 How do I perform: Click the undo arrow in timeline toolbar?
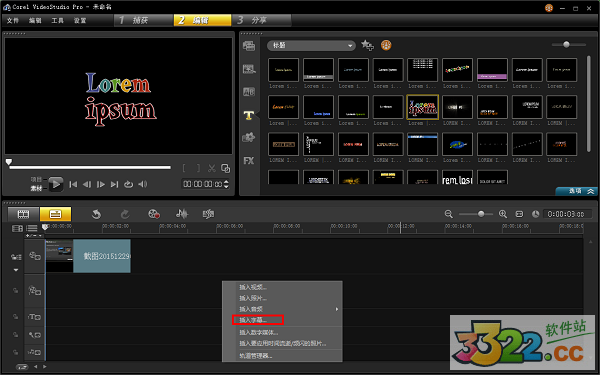tap(96, 214)
